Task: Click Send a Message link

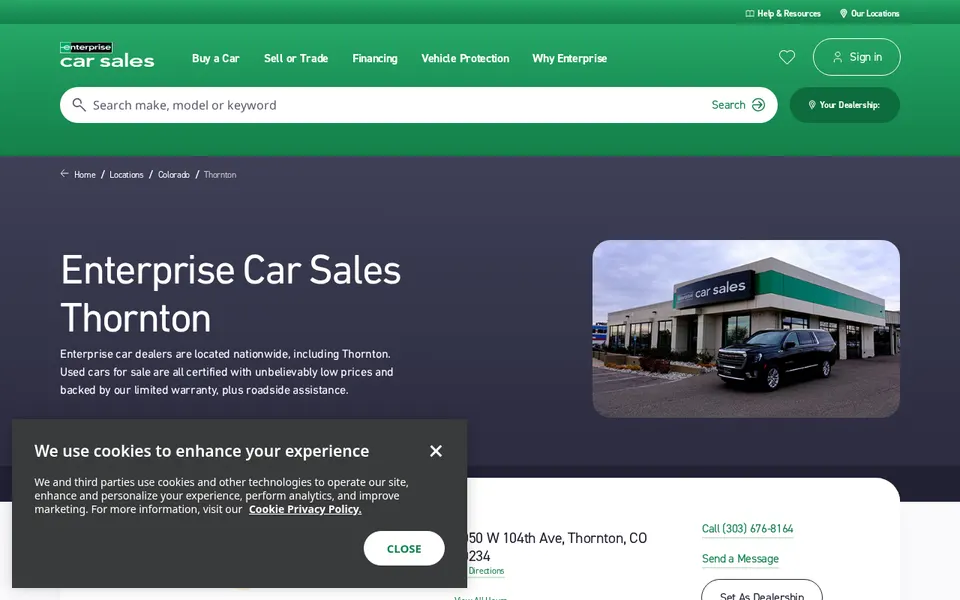Action: (x=740, y=558)
